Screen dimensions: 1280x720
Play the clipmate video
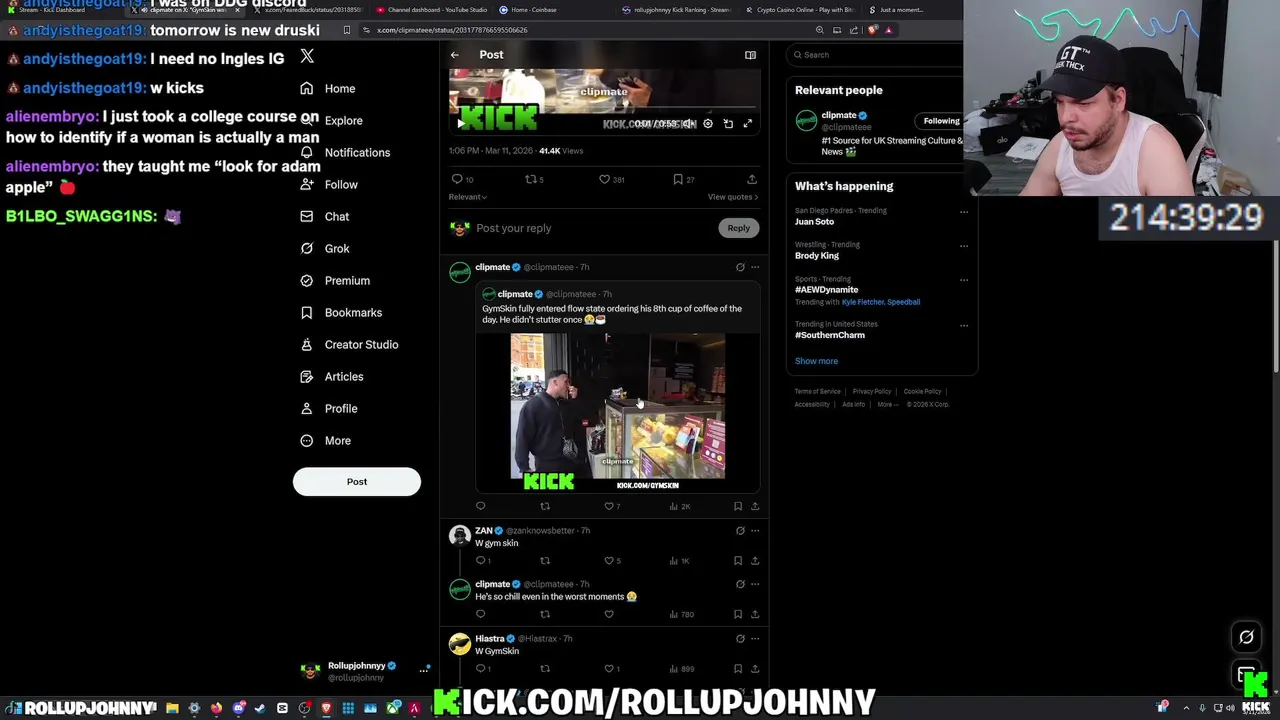click(x=460, y=124)
